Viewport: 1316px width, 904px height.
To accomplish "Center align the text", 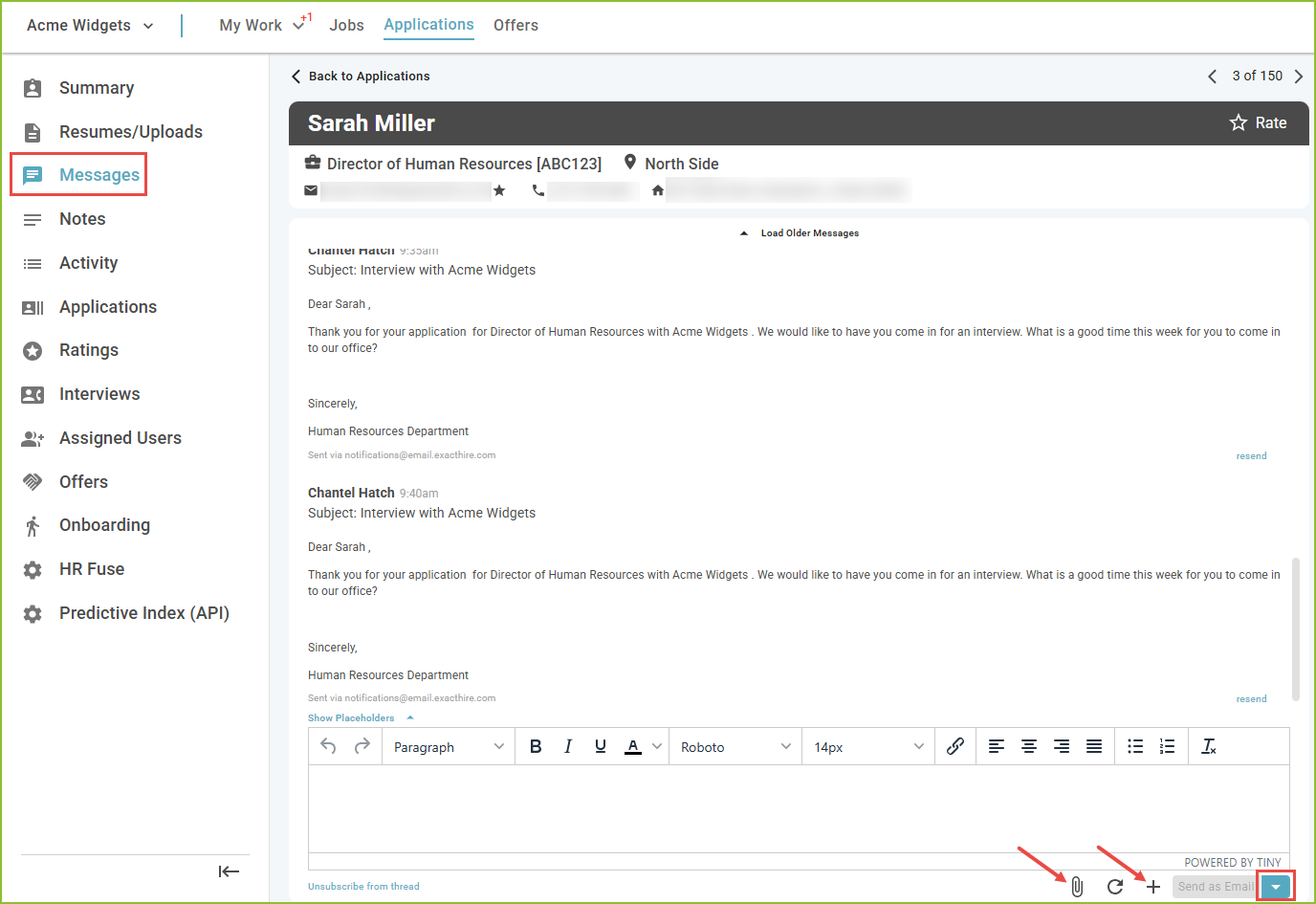I will click(x=1029, y=746).
